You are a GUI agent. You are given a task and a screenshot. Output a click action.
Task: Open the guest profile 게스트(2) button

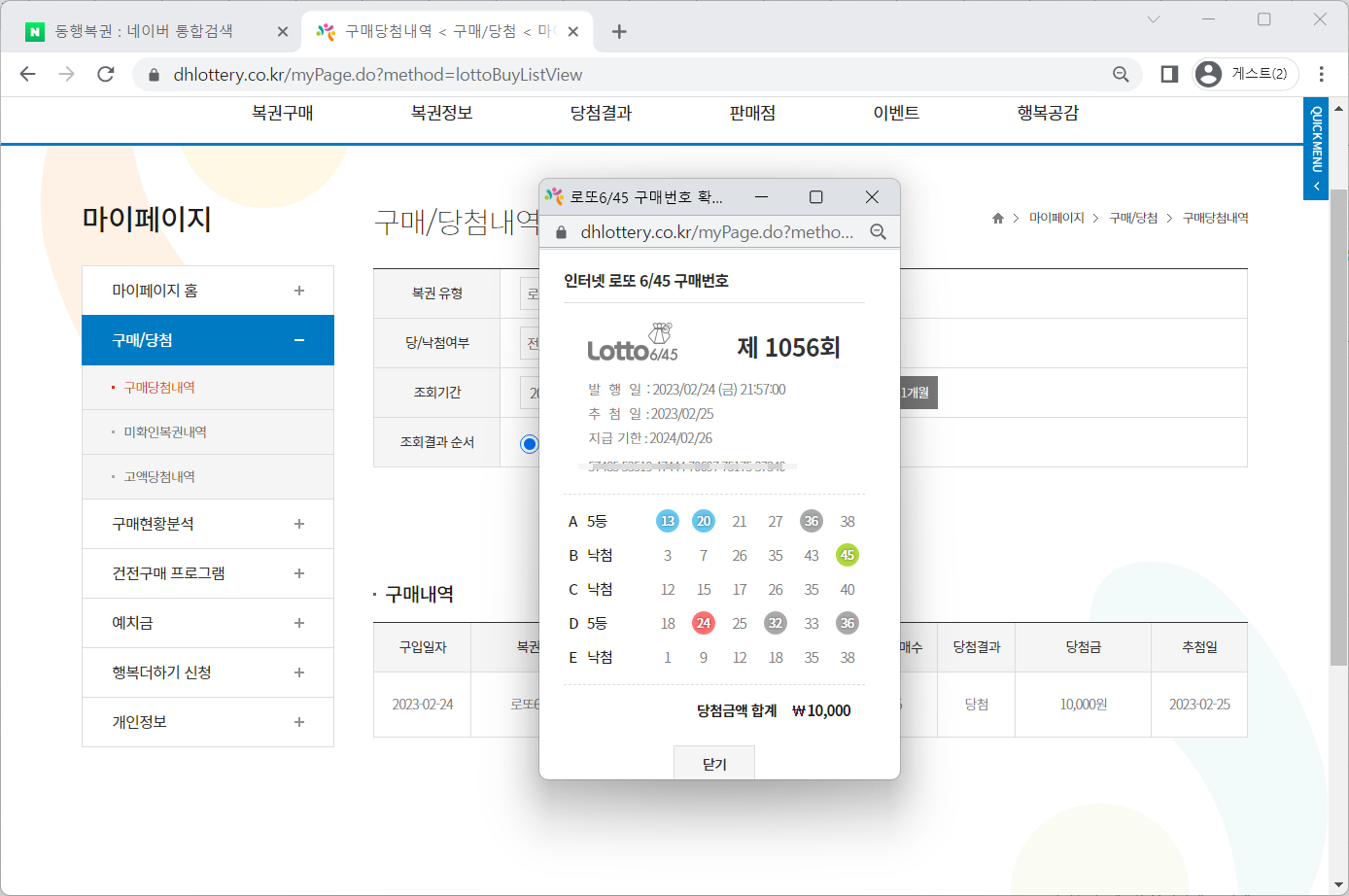click(1245, 74)
